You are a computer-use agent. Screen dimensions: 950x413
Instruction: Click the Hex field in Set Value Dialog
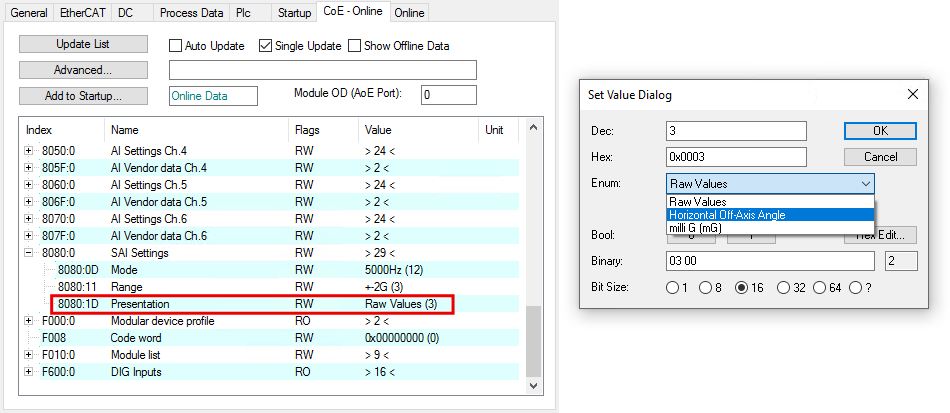click(736, 157)
